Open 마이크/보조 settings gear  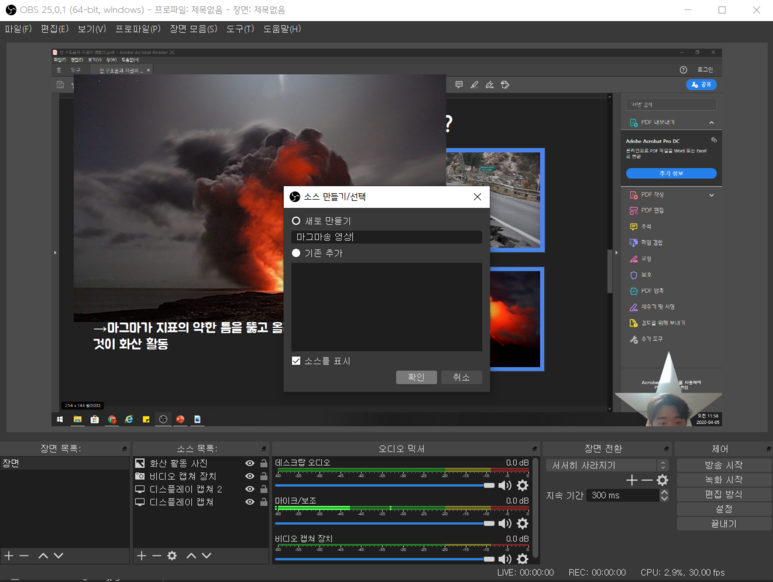tap(523, 523)
